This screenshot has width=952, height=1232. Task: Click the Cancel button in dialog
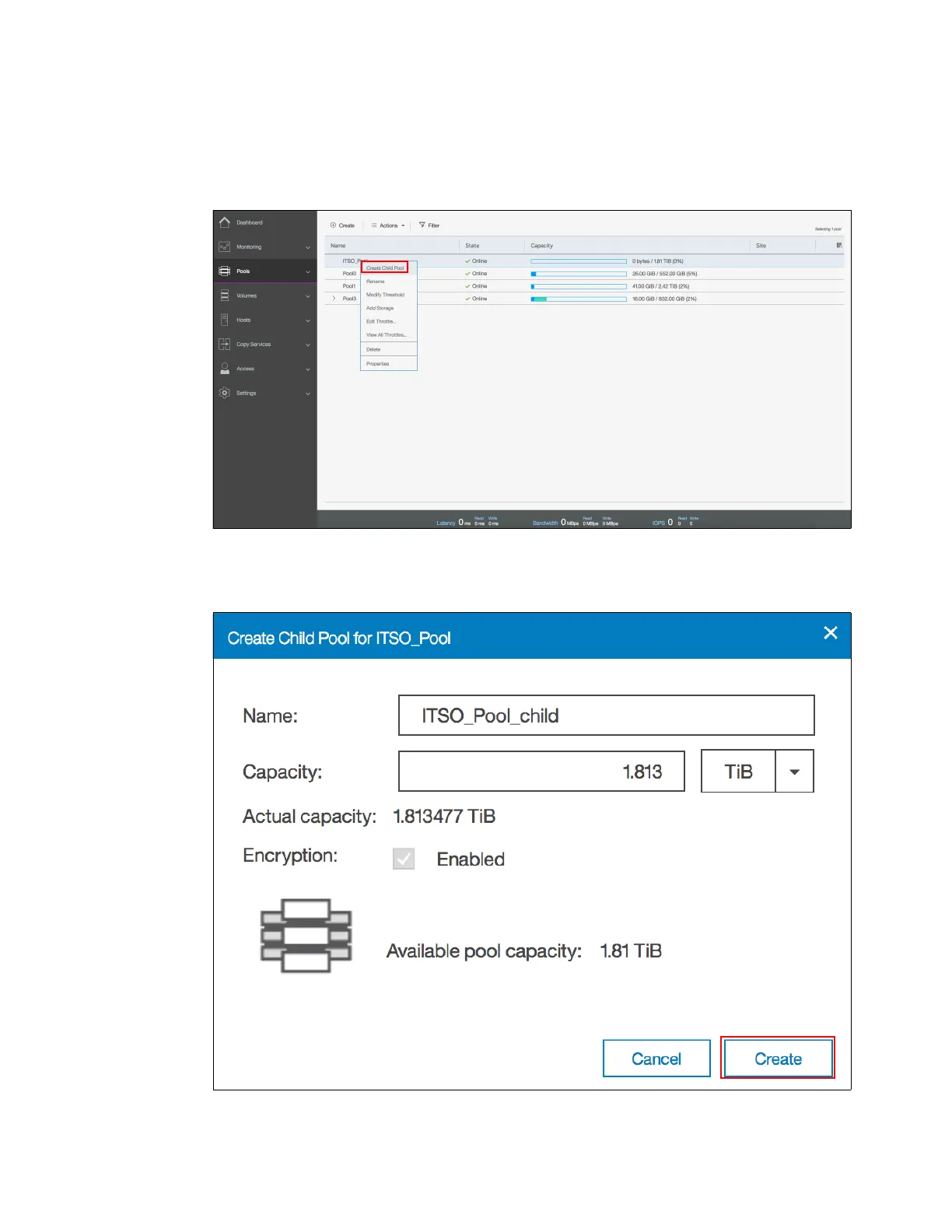coord(656,1059)
